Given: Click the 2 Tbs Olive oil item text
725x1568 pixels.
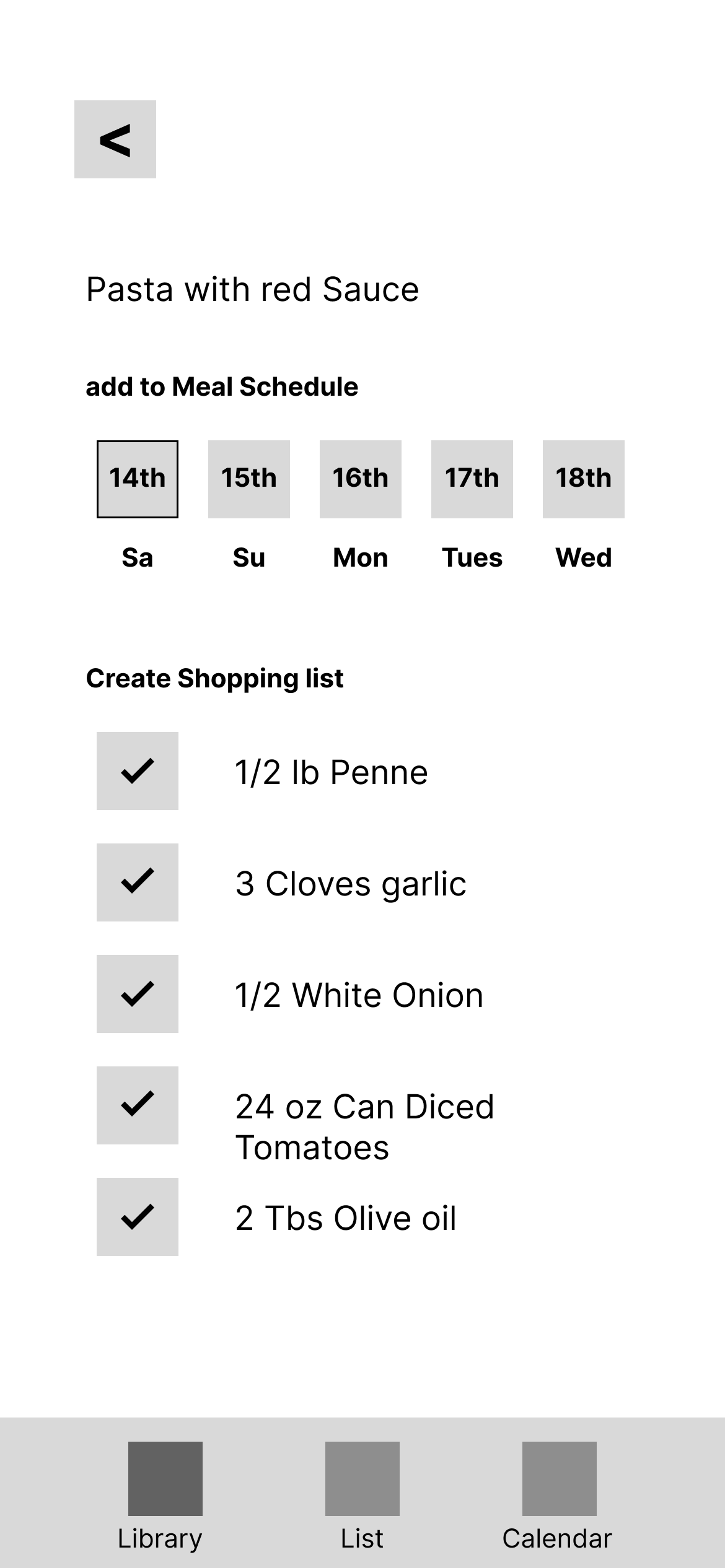Looking at the screenshot, I should [x=346, y=1218].
